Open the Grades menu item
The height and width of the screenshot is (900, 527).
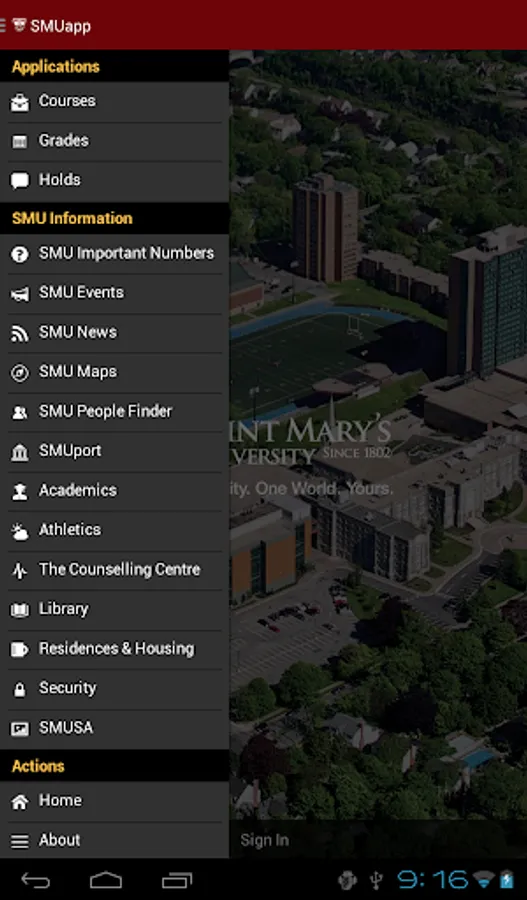pos(114,142)
